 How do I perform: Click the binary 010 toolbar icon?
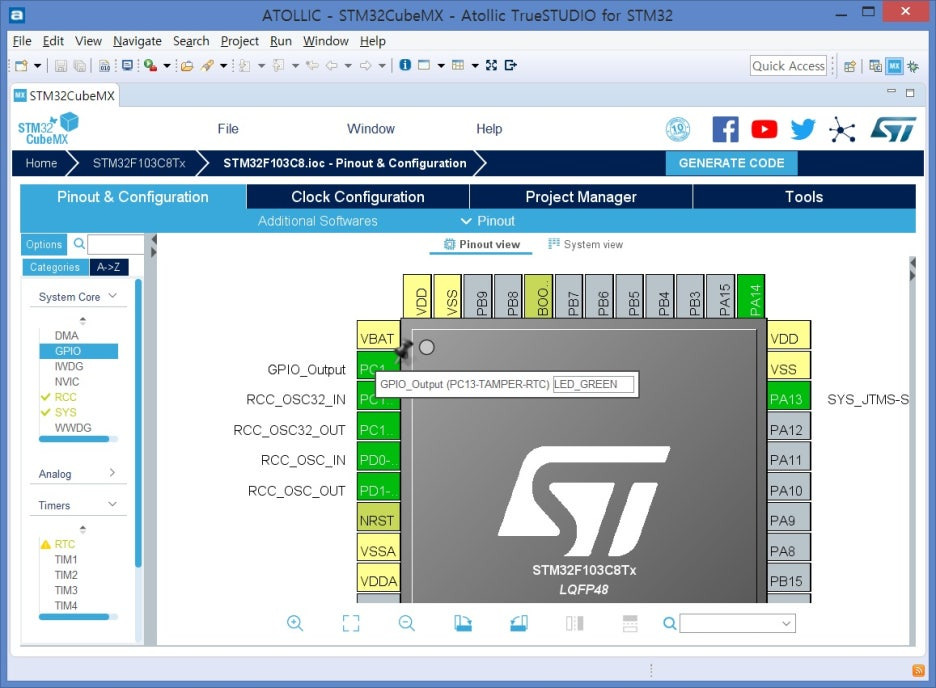click(x=104, y=66)
